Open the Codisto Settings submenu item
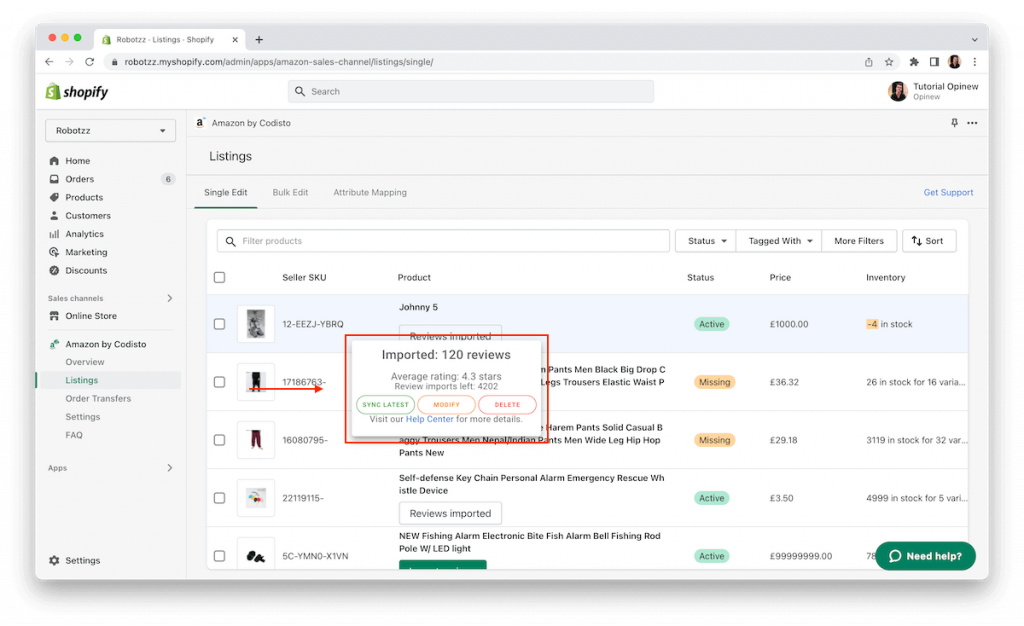Viewport: 1024px width, 626px height. [82, 416]
